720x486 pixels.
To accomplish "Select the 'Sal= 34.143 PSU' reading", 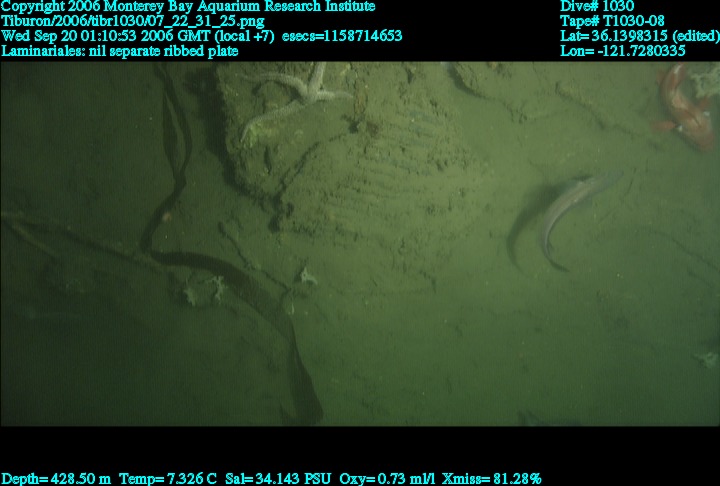I will click(278, 479).
